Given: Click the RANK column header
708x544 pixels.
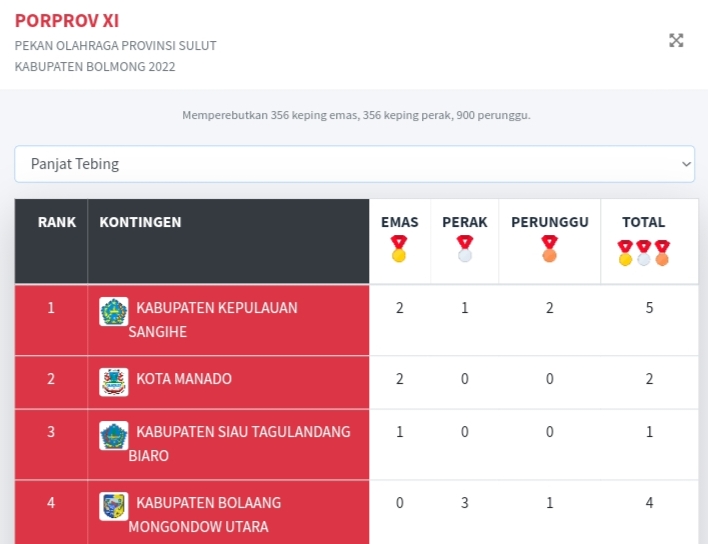Looking at the screenshot, I should 57,222.
